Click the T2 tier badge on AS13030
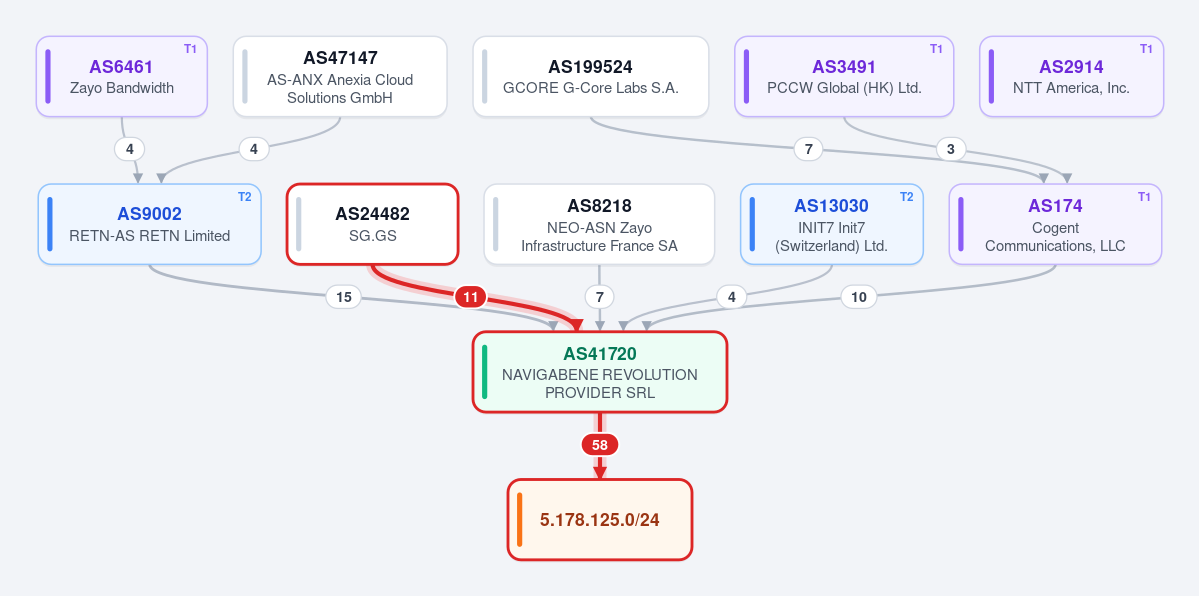The height and width of the screenshot is (596, 1199). (906, 197)
